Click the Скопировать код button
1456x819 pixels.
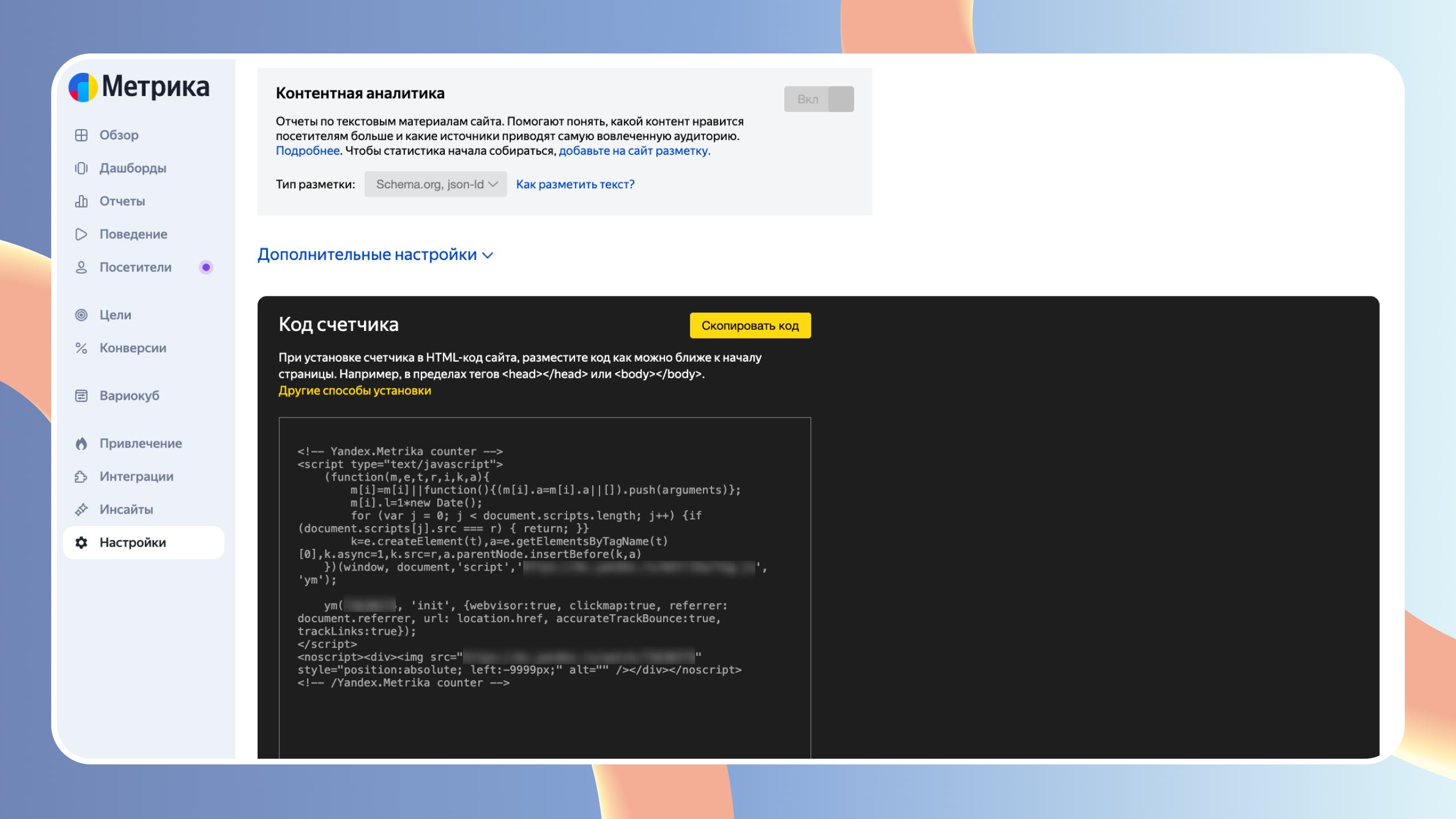click(750, 325)
